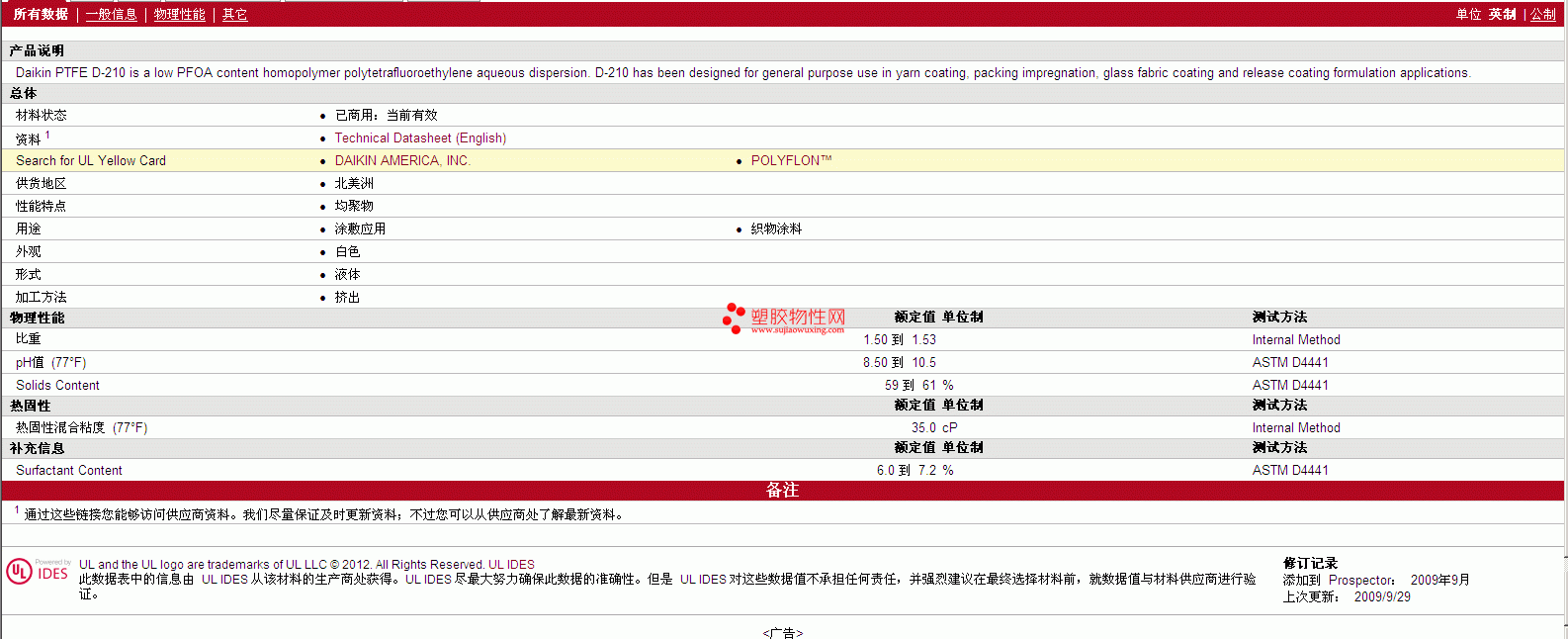This screenshot has width=1568, height=639.
Task: Click the Solids Content row label
Action: 57,385
